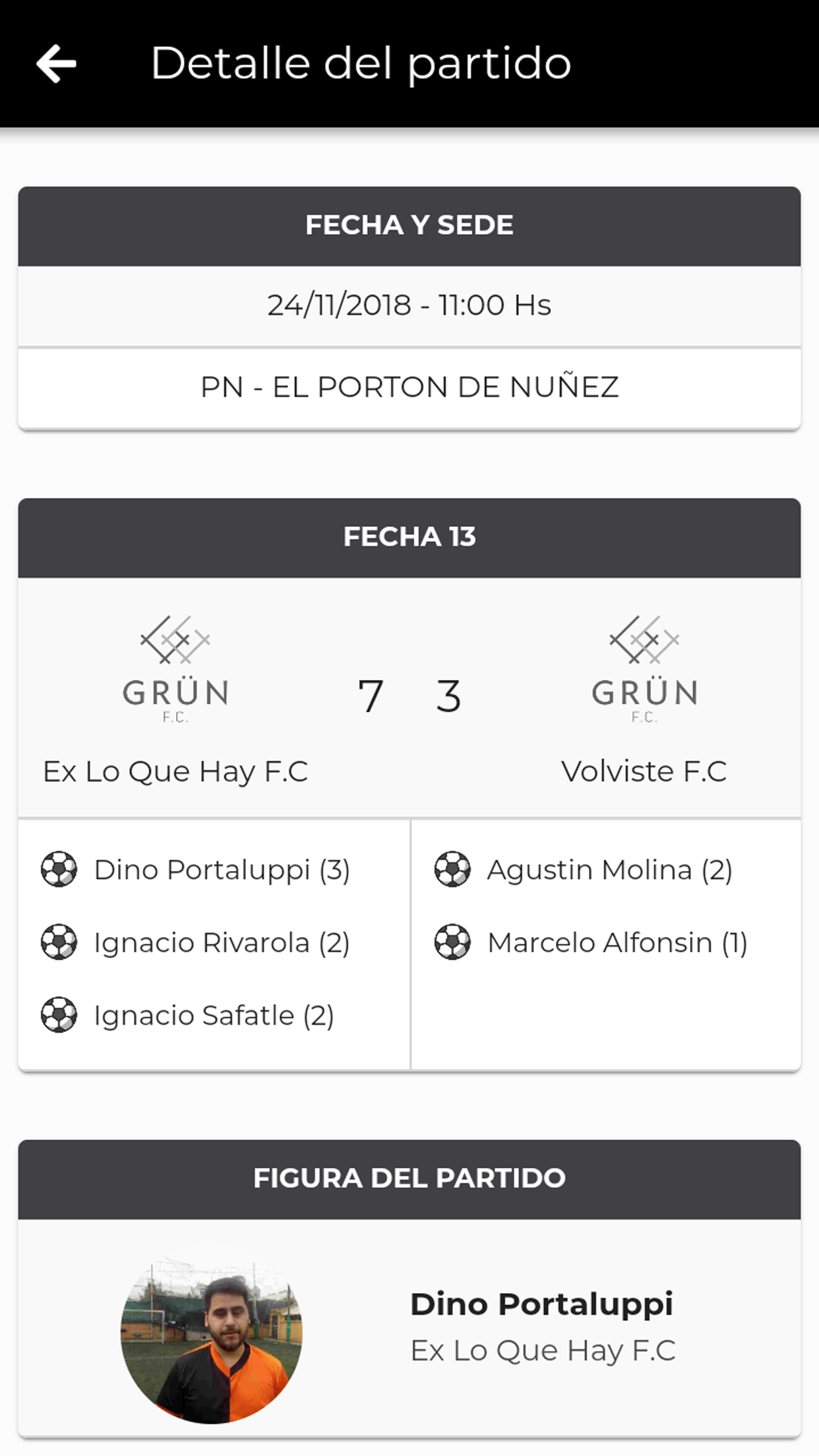Select scorer Ignacio Safatle (2)
Image resolution: width=819 pixels, height=1456 pixels.
pyautogui.click(x=214, y=1015)
